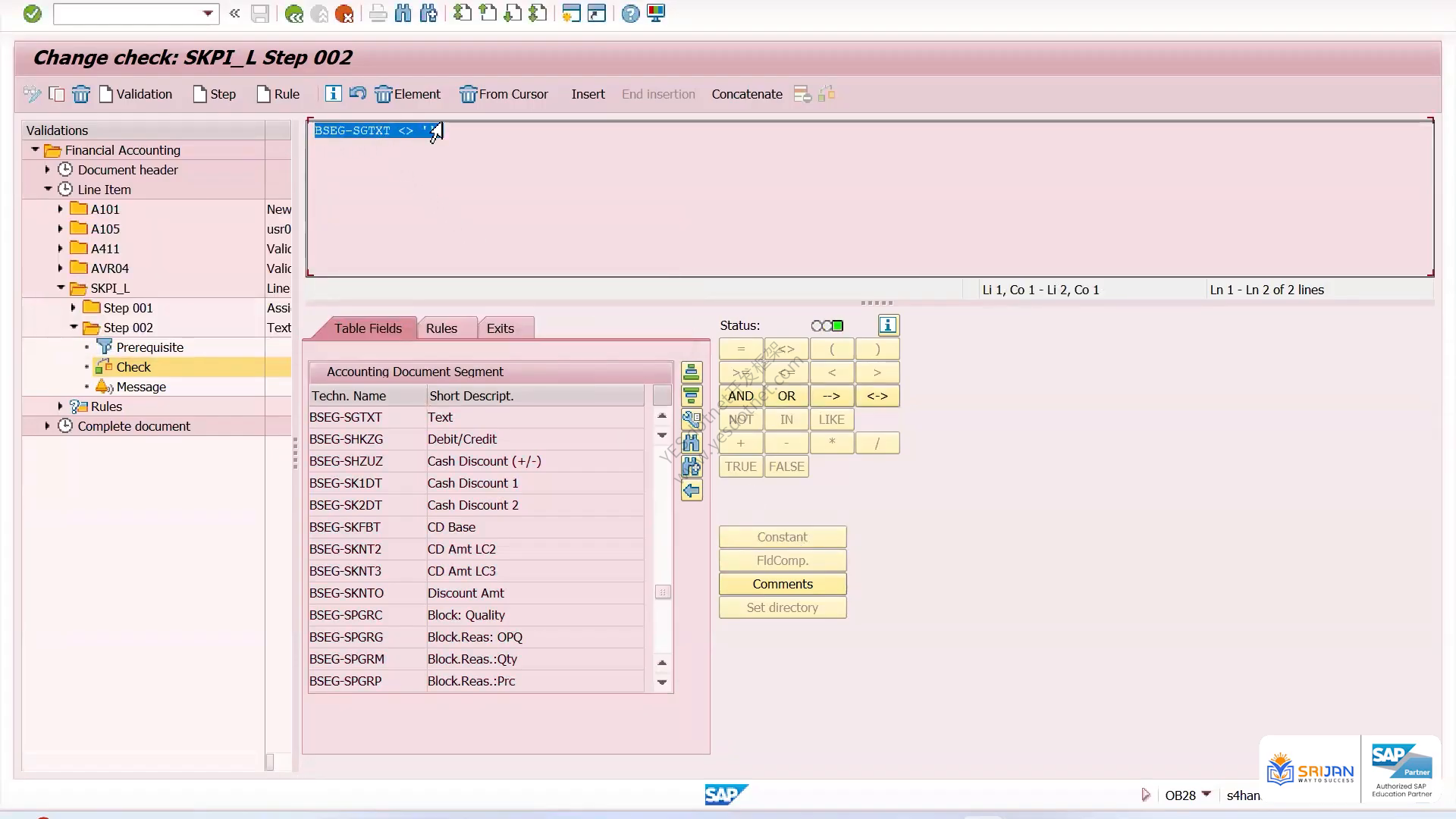Click the Print icon in top toolbar
The height and width of the screenshot is (819, 1456).
(x=378, y=14)
